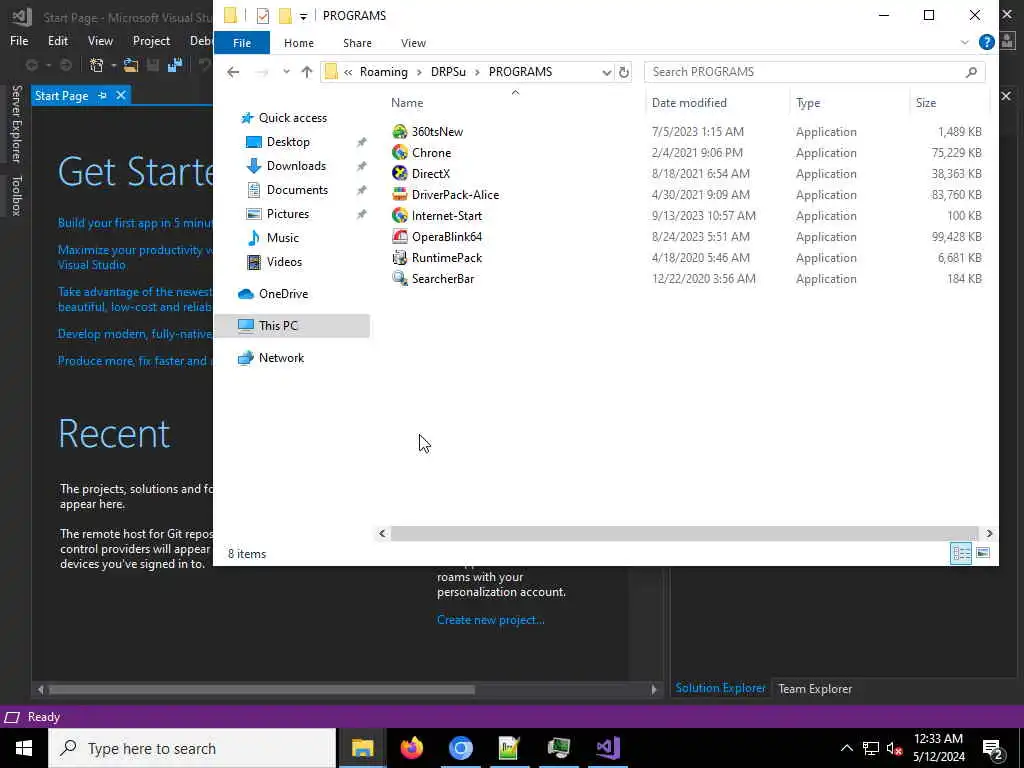The width and height of the screenshot is (1024, 768).
Task: Open Visual Studio File menu
Action: (19, 40)
